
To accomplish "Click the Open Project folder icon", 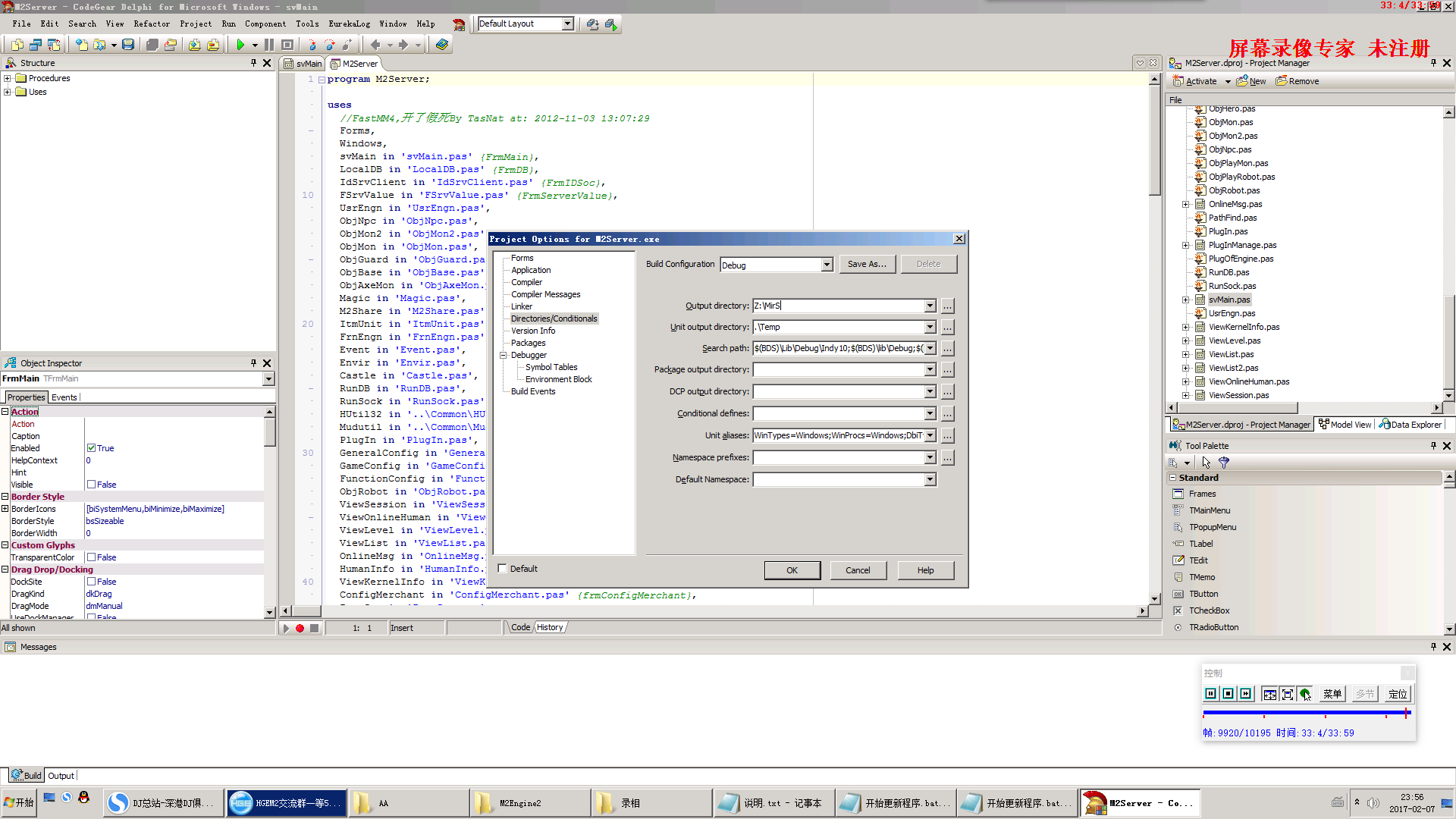I will 171,45.
